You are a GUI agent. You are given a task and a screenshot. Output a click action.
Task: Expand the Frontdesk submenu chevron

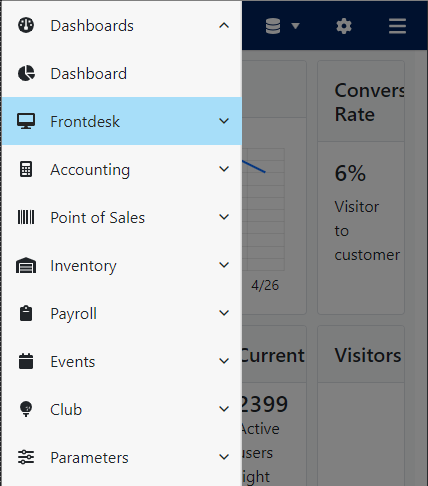click(224, 121)
